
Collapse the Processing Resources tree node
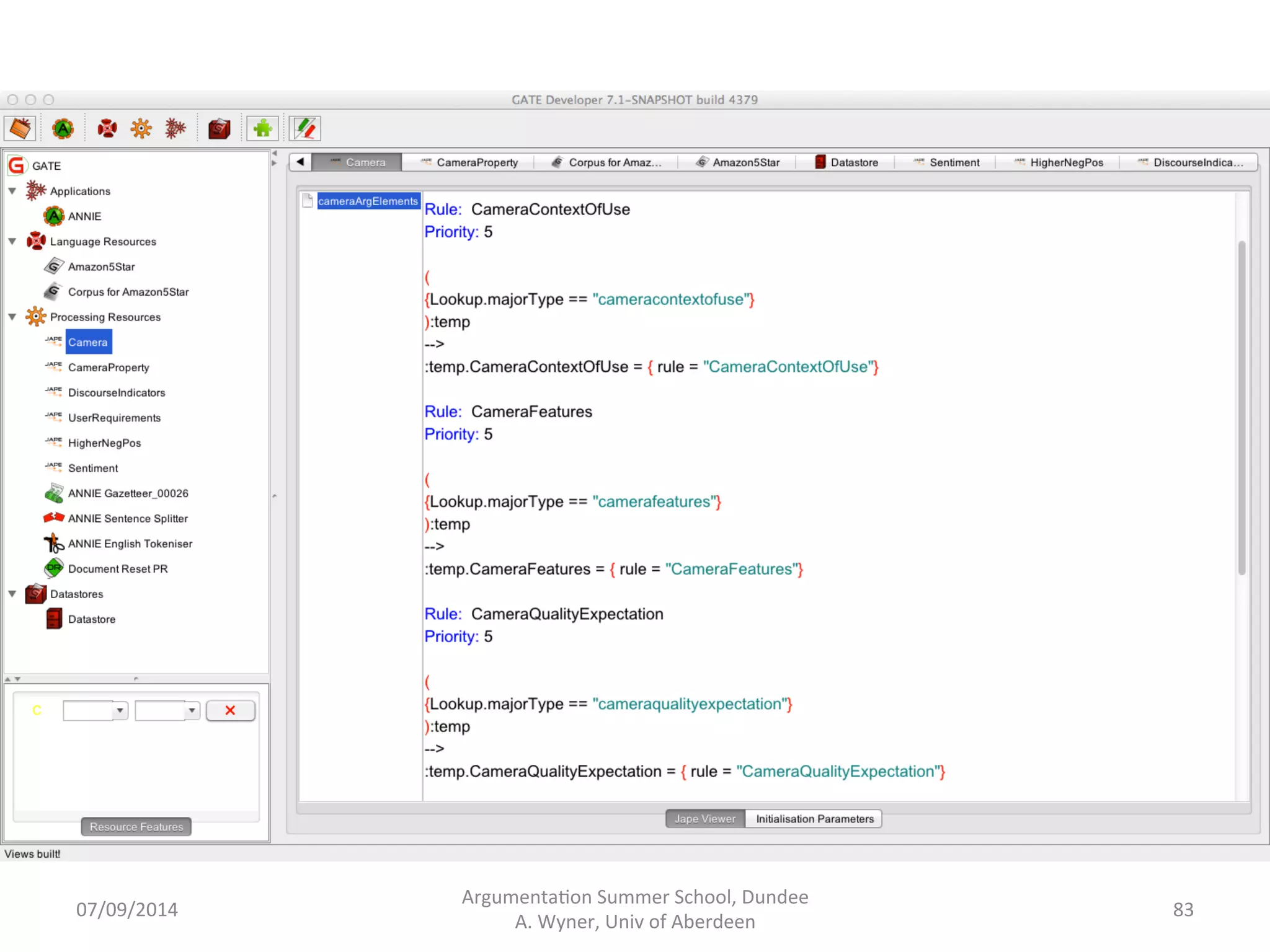pos(12,317)
